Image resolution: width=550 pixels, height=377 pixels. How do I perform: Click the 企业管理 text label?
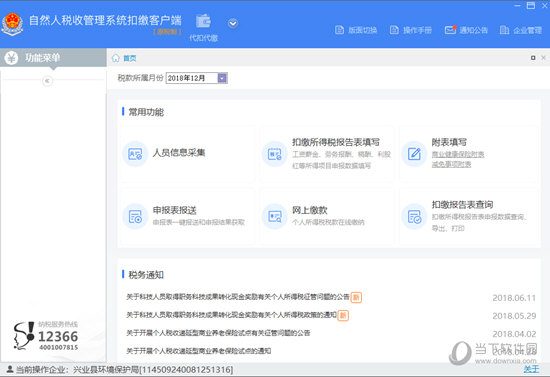pyautogui.click(x=528, y=30)
